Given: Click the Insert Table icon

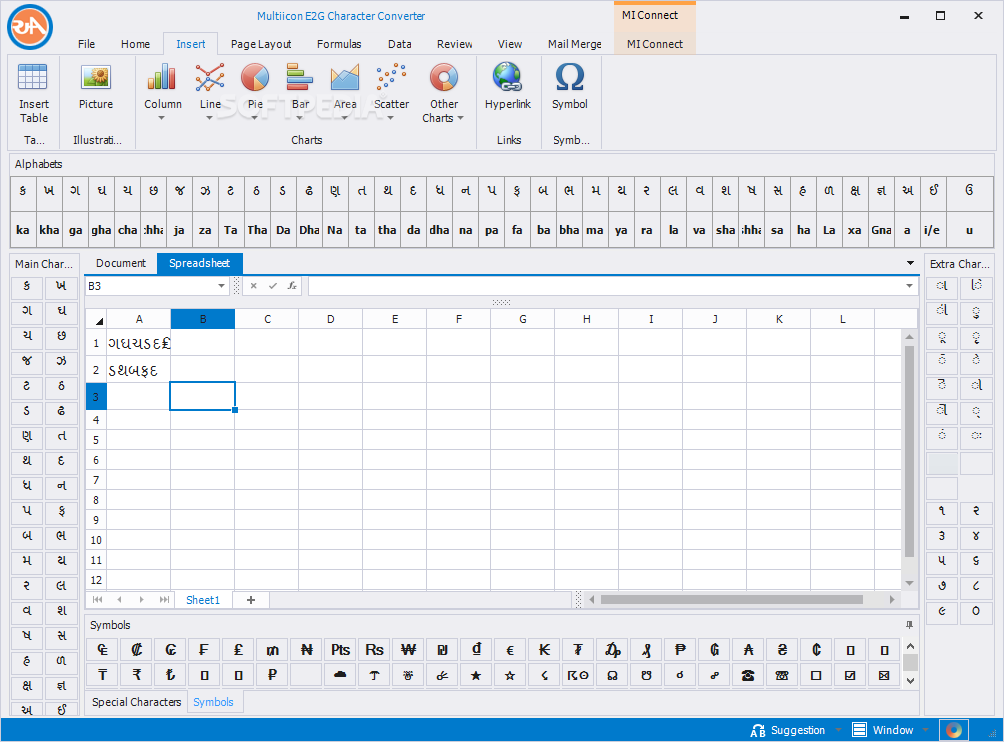Looking at the screenshot, I should (33, 78).
